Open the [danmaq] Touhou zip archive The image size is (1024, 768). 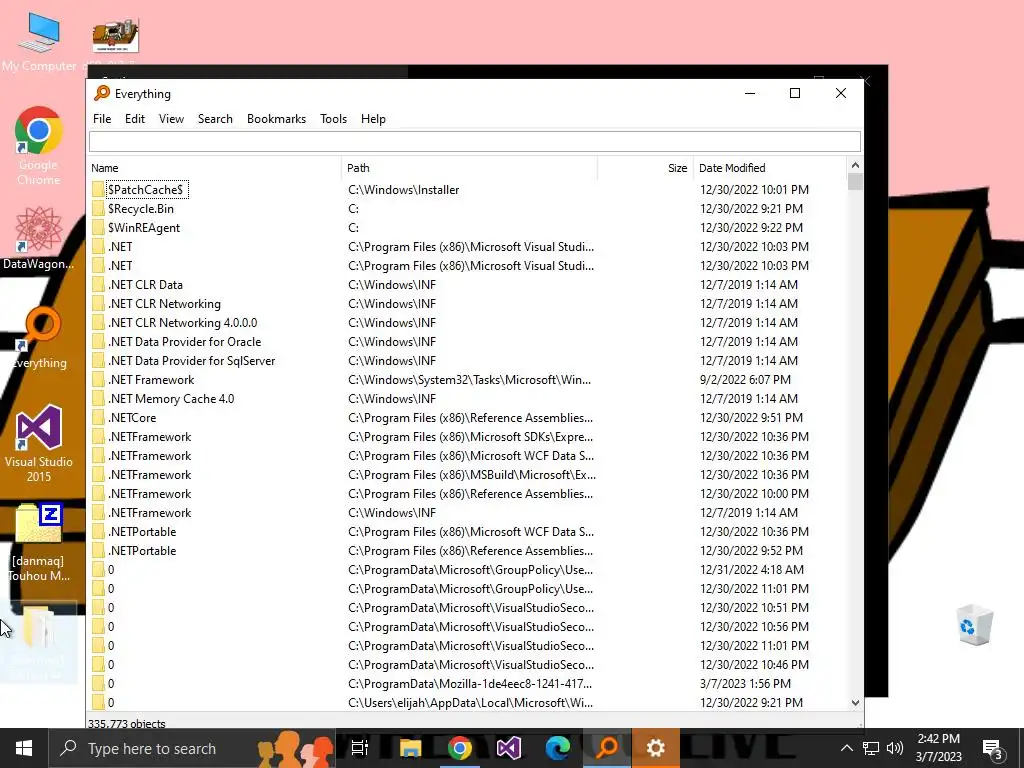[39, 542]
